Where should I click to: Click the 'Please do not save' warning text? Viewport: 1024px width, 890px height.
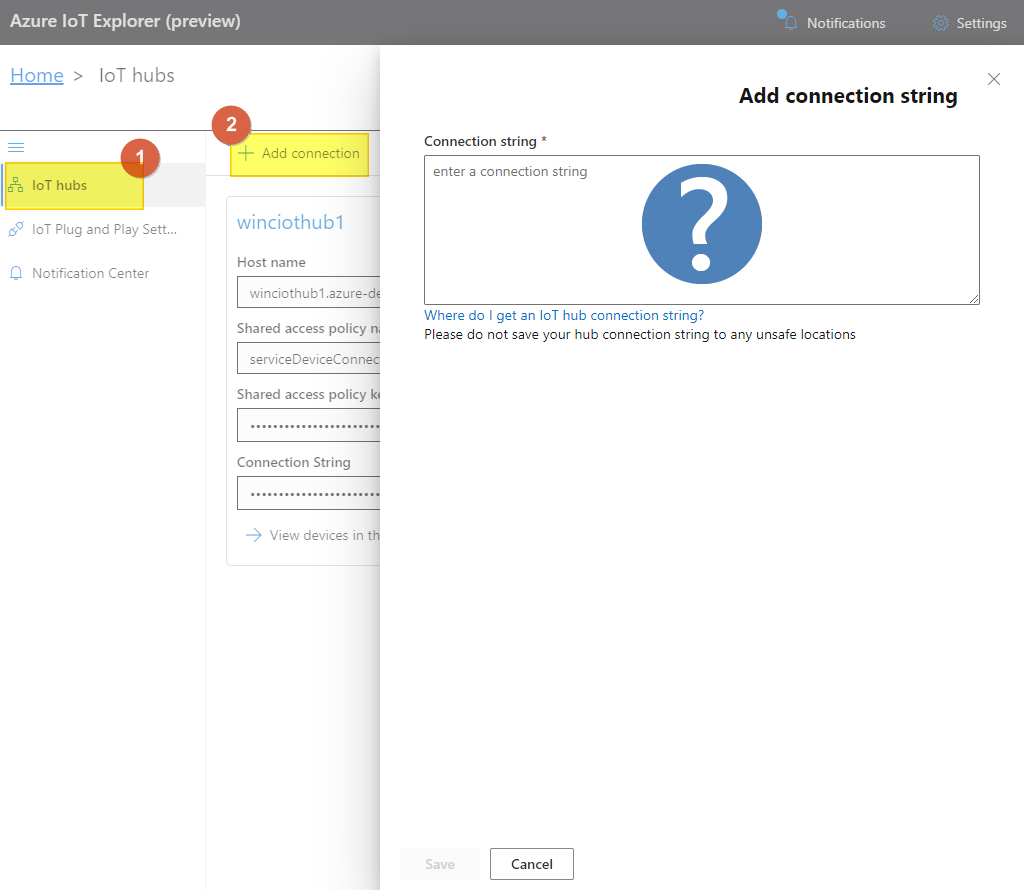click(639, 334)
